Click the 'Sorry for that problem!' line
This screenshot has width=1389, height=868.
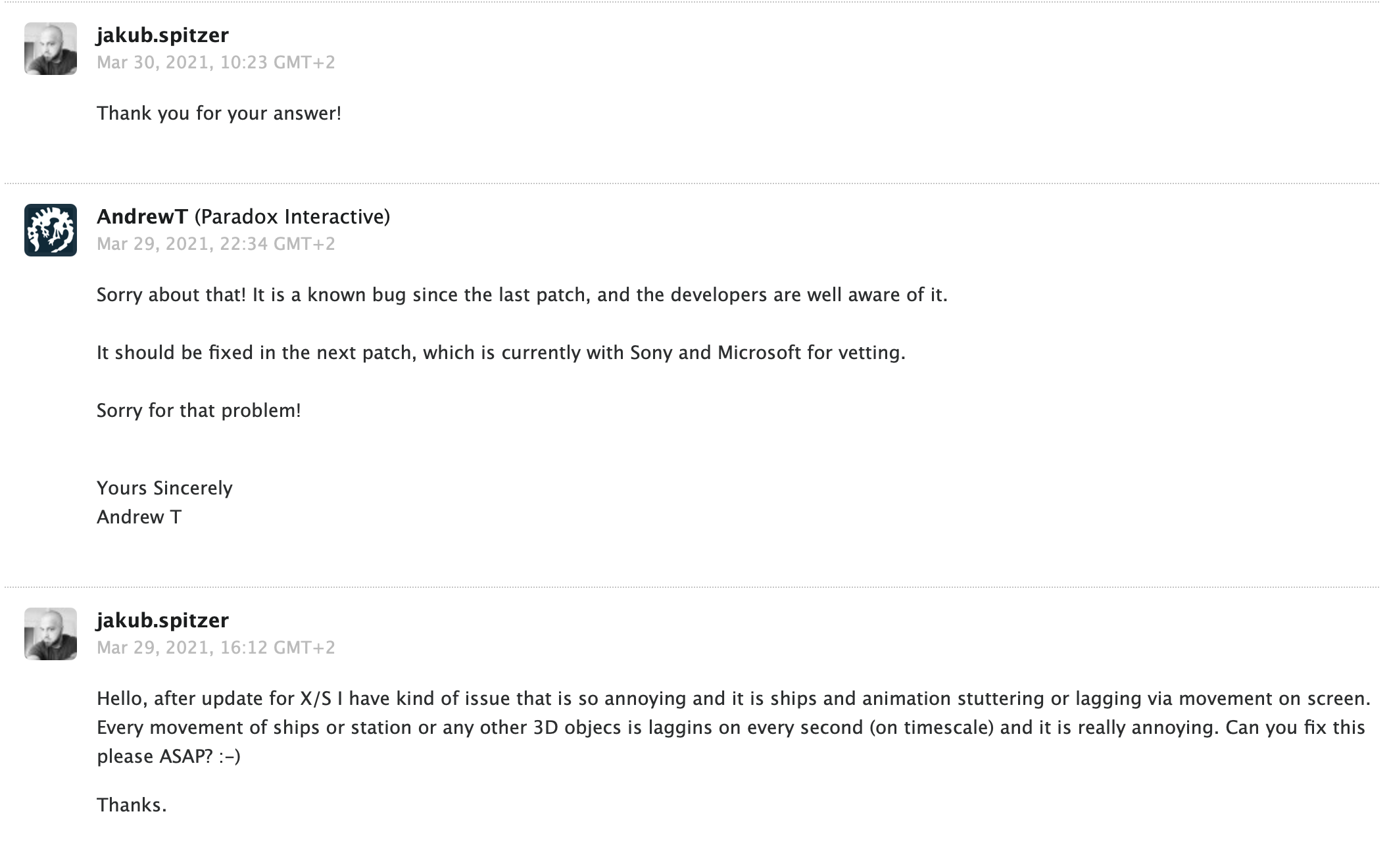point(199,410)
